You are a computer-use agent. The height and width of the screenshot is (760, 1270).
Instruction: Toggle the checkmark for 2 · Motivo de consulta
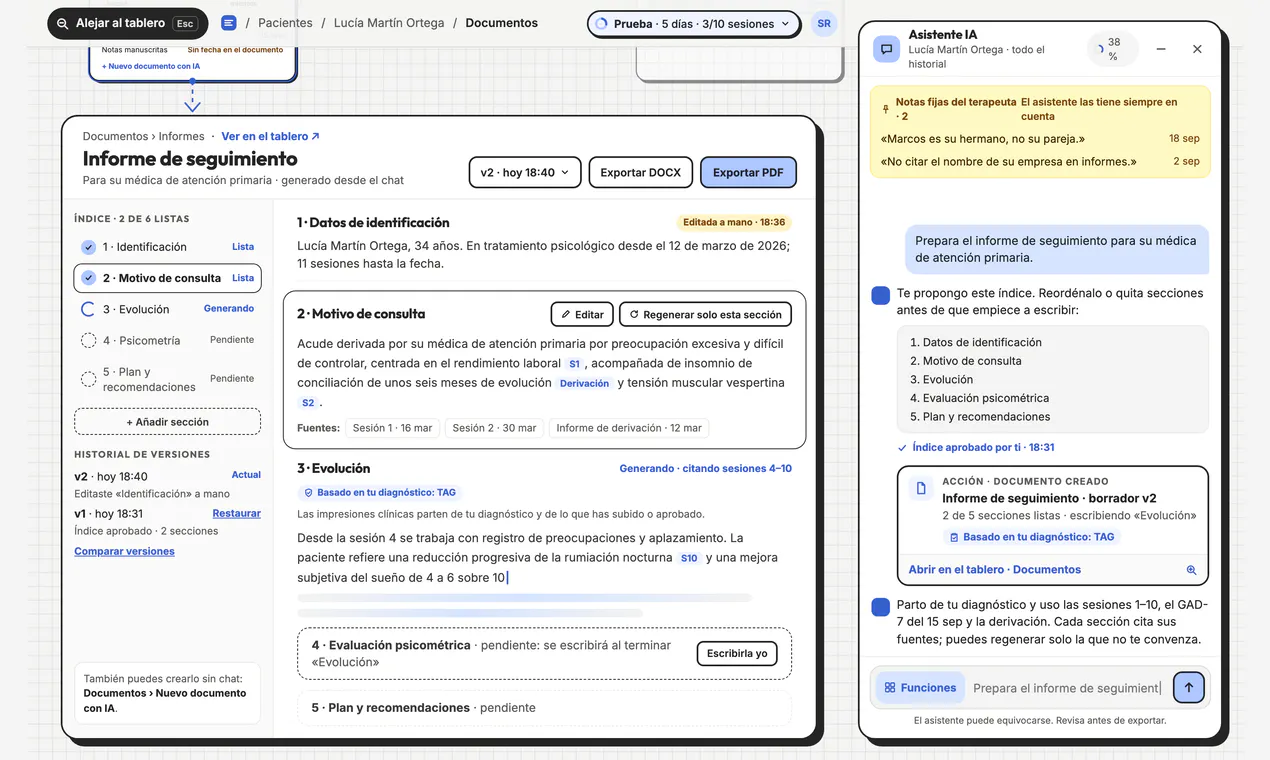pyautogui.click(x=88, y=278)
